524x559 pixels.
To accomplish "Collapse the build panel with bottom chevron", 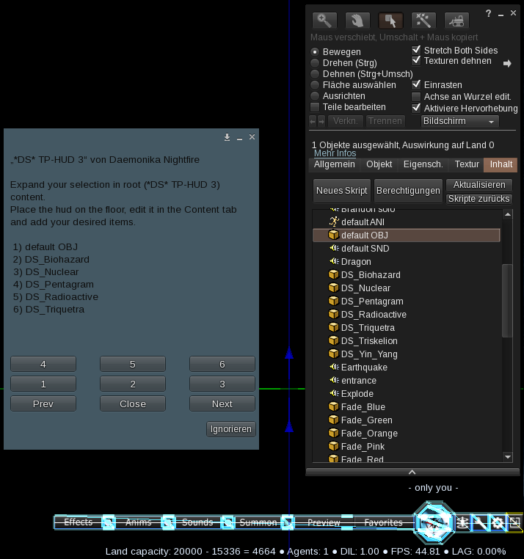I will coord(412,472).
